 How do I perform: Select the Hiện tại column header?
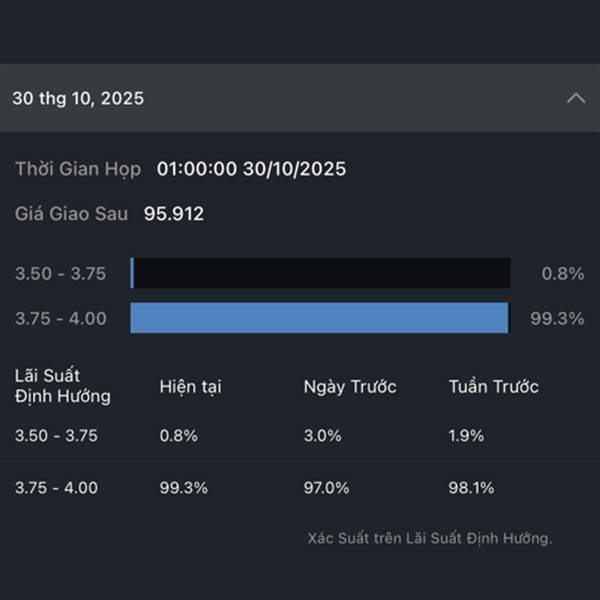pyautogui.click(x=190, y=387)
